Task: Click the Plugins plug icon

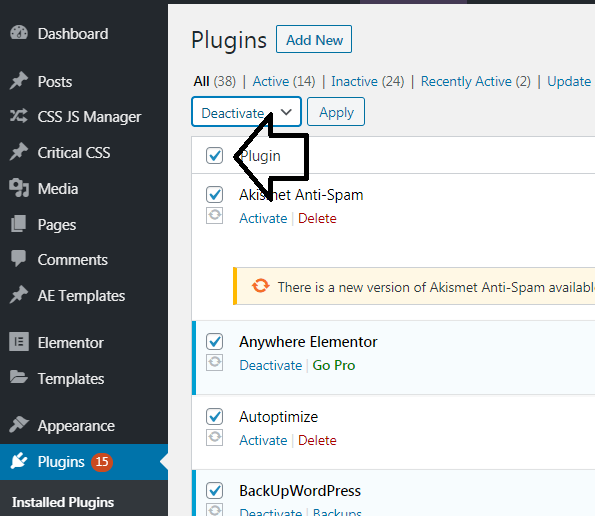Action: [19, 461]
